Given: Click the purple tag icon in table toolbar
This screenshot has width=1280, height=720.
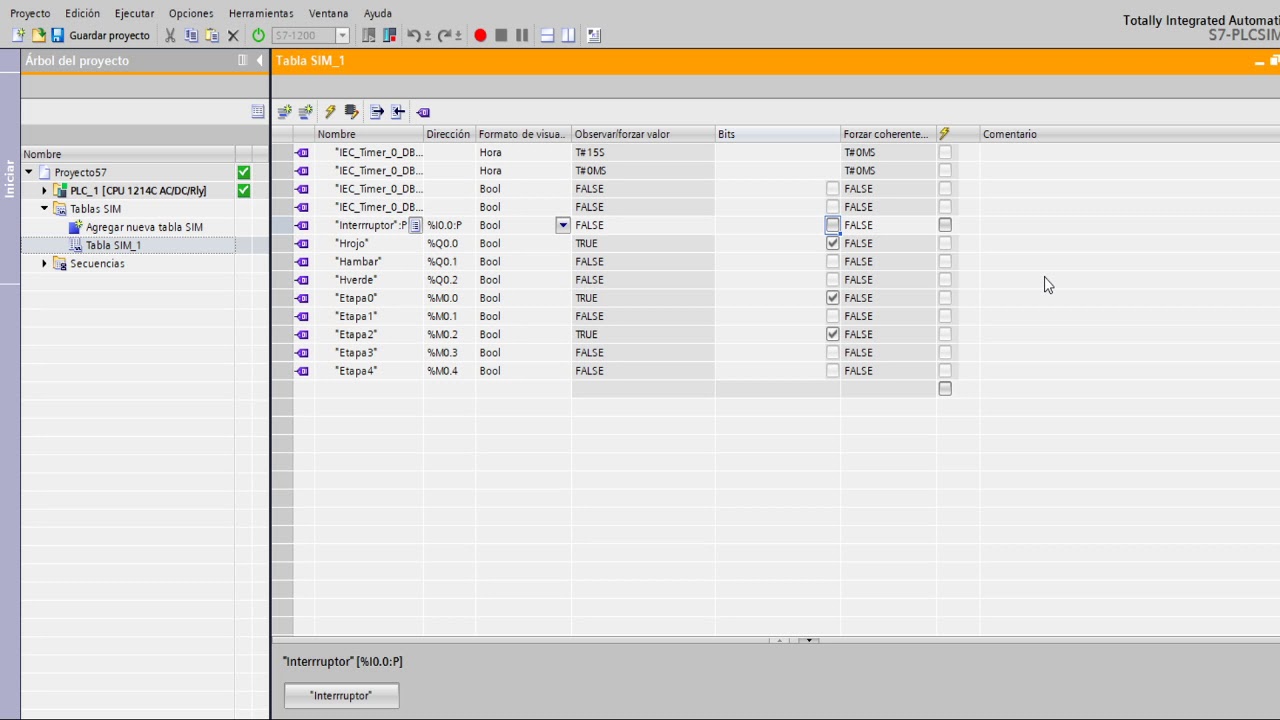Looking at the screenshot, I should click(423, 112).
